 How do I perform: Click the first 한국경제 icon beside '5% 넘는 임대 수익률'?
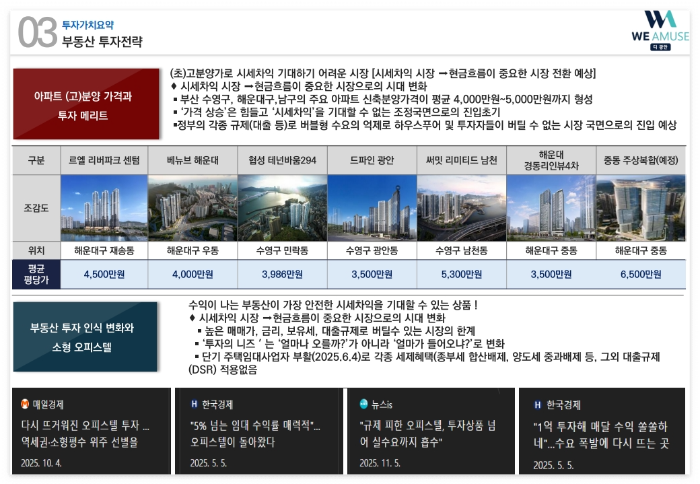194,404
